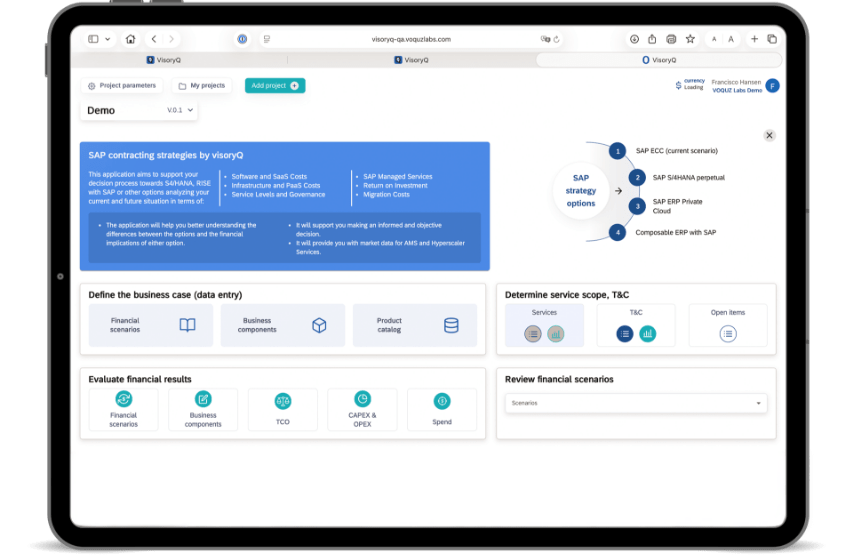
Task: Increase text size with large A
Action: pos(731,39)
